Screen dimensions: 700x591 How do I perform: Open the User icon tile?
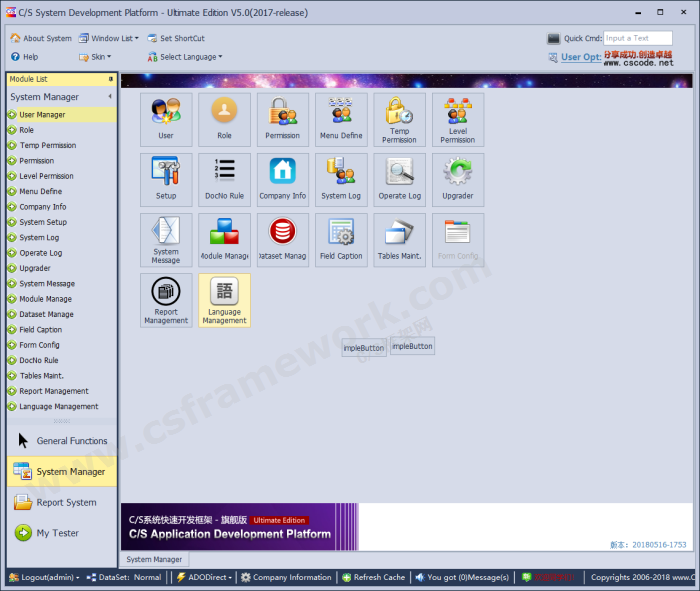[x=166, y=119]
